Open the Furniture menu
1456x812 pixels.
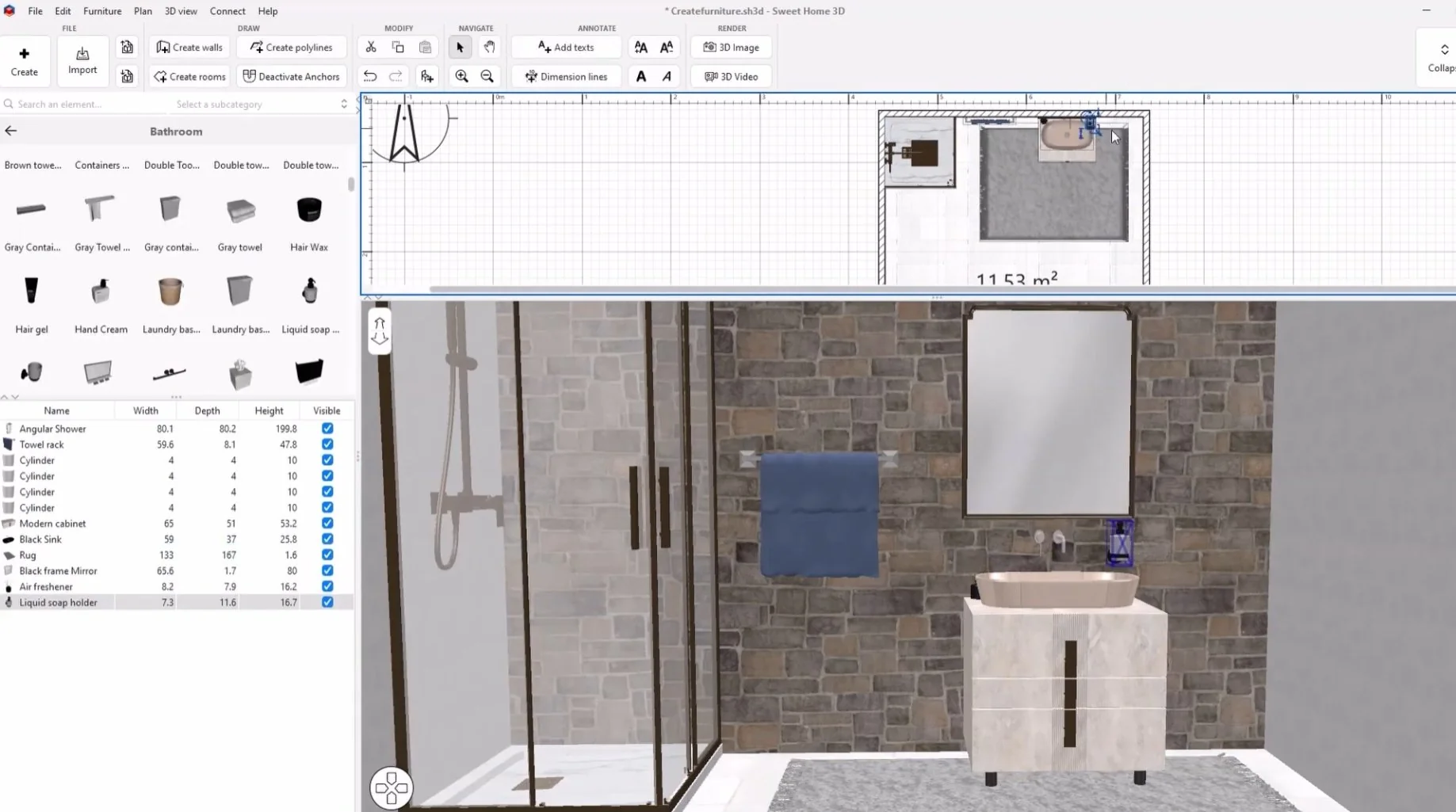tap(102, 11)
